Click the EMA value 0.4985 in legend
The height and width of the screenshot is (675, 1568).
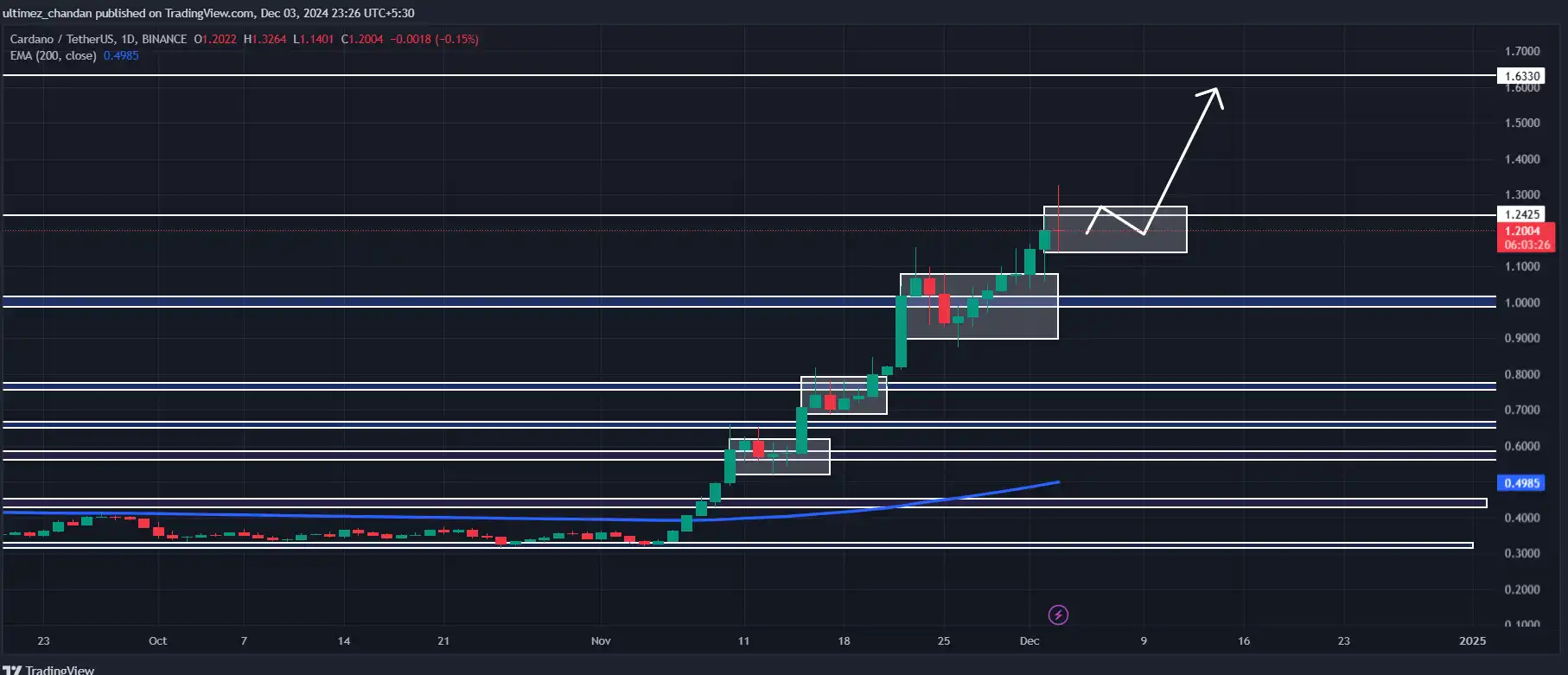point(121,55)
